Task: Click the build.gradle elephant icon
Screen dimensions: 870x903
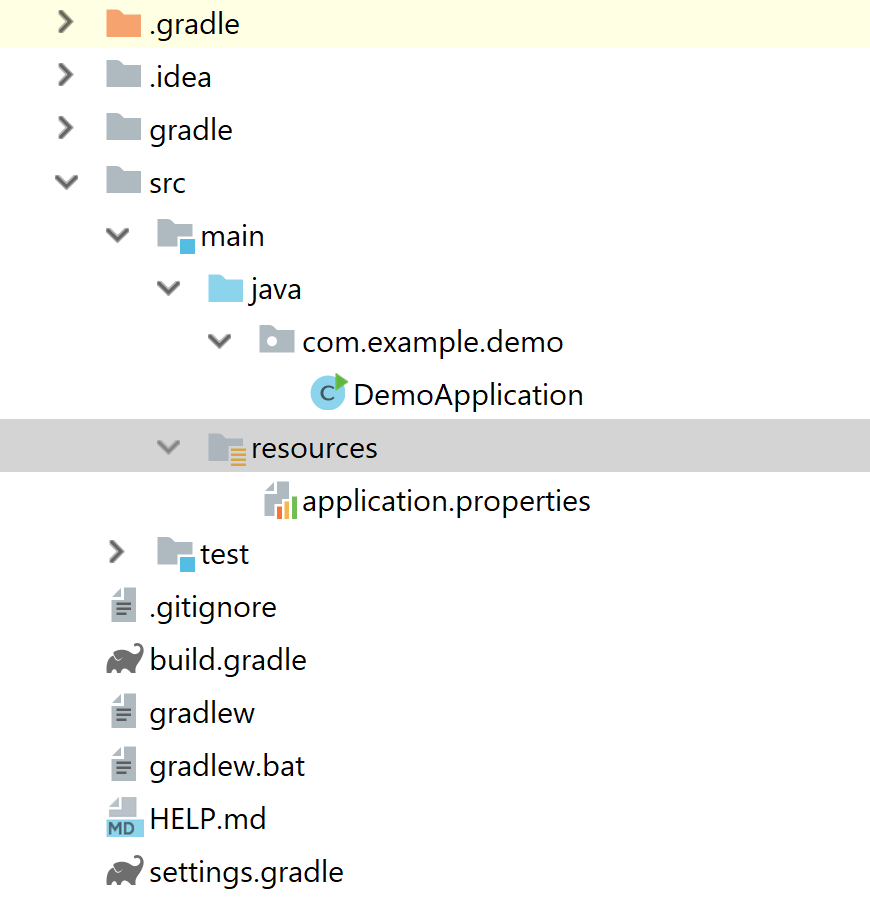Action: pyautogui.click(x=124, y=660)
